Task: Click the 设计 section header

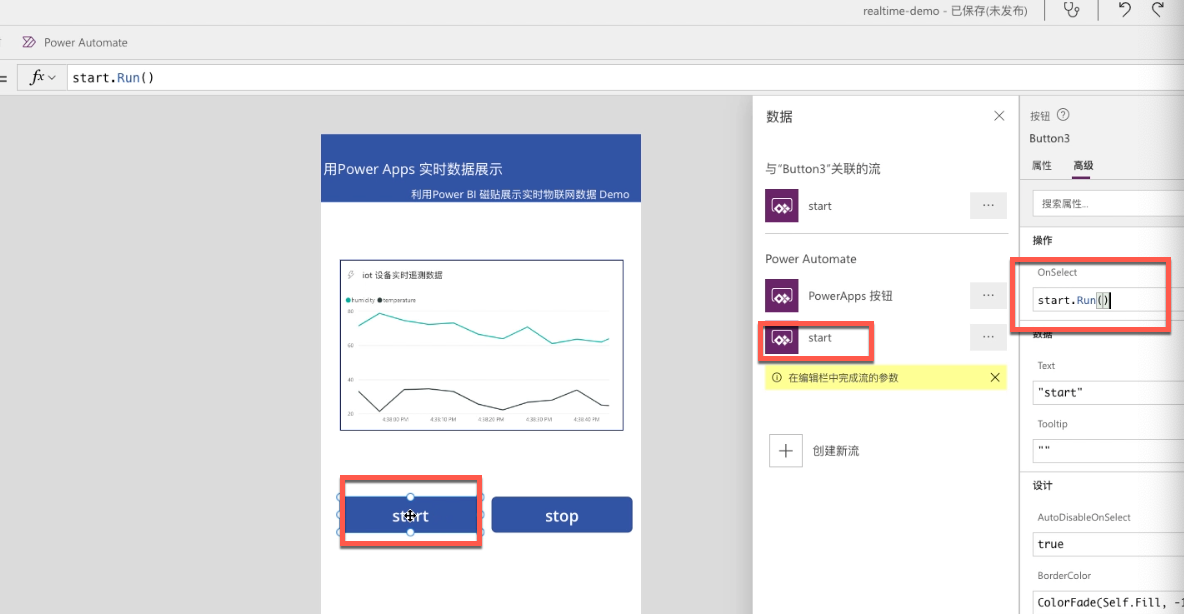Action: 1042,486
